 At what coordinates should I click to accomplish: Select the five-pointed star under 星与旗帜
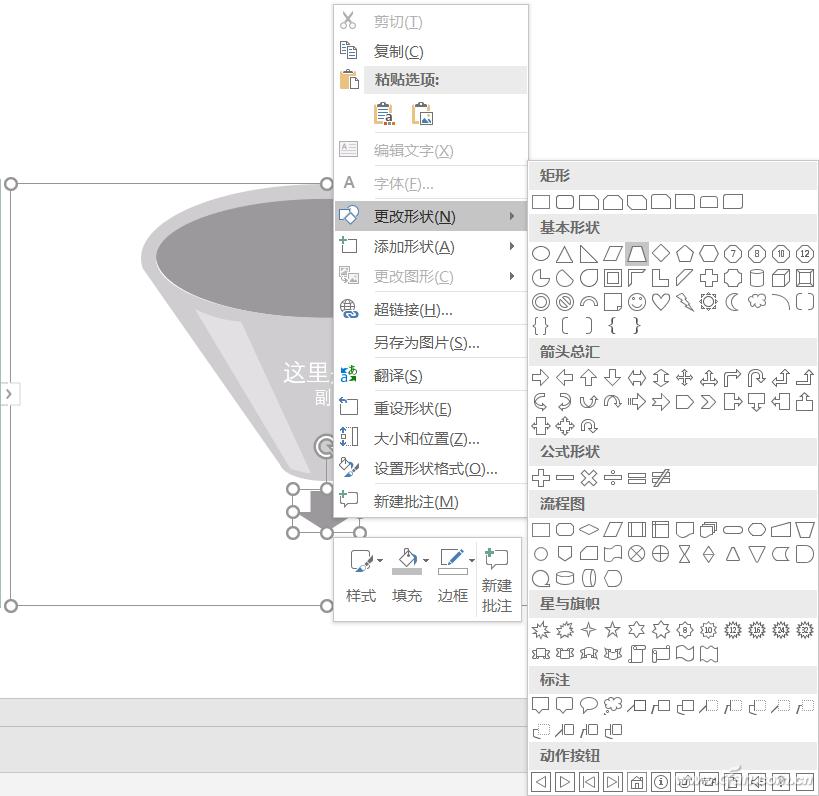coord(612,630)
